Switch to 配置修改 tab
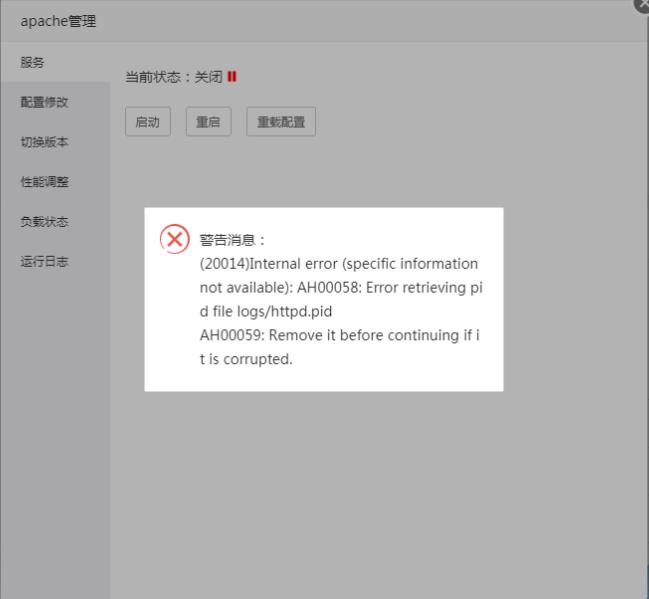 click(x=55, y=102)
